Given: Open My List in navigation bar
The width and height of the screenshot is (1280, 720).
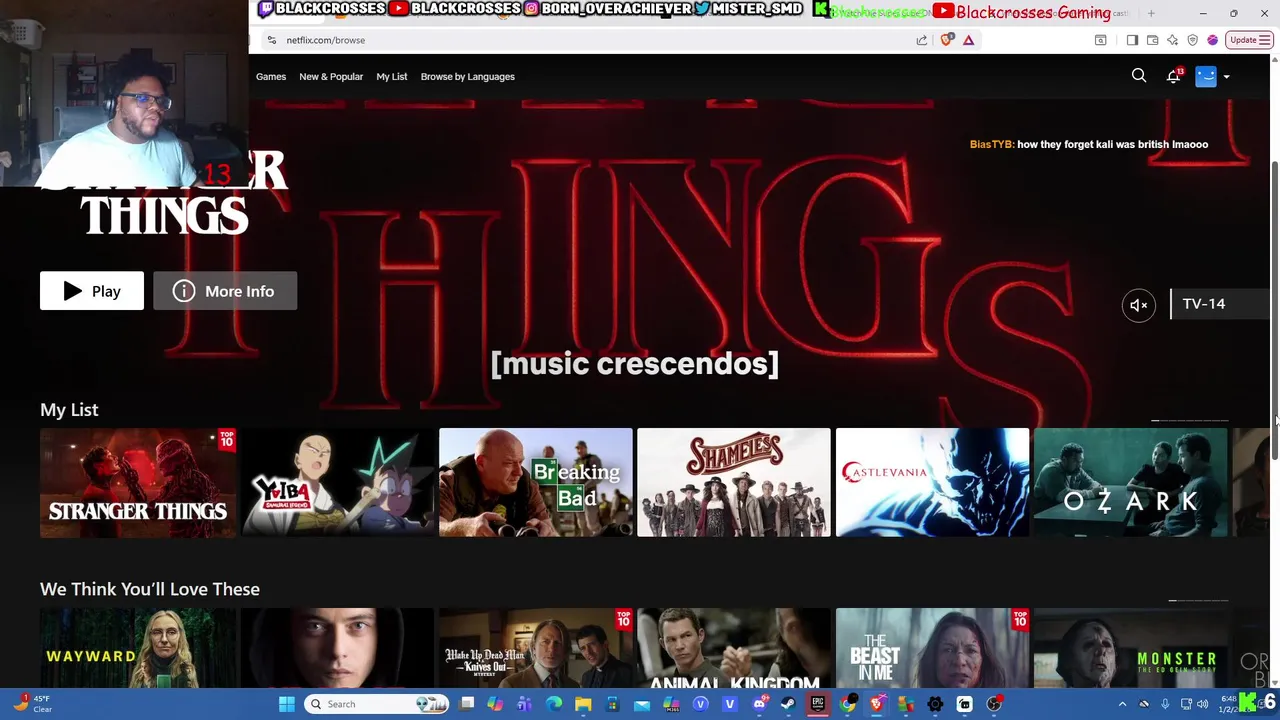Looking at the screenshot, I should click(x=392, y=76).
